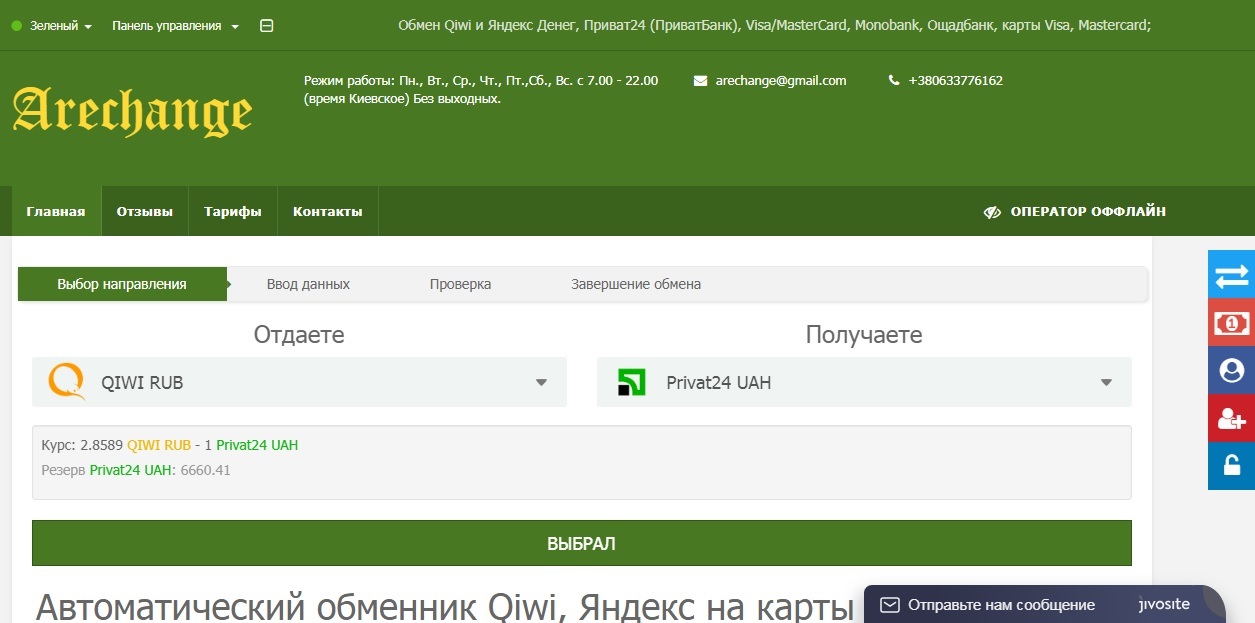Click the Arechange logo
Image resolution: width=1255 pixels, height=623 pixels.
tap(132, 110)
